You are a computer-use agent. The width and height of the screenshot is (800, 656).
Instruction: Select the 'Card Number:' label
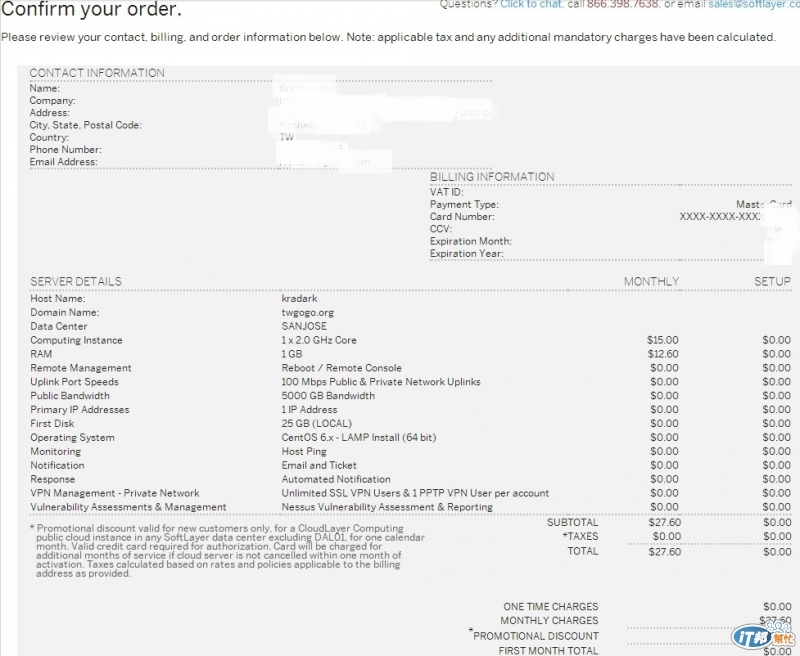462,217
